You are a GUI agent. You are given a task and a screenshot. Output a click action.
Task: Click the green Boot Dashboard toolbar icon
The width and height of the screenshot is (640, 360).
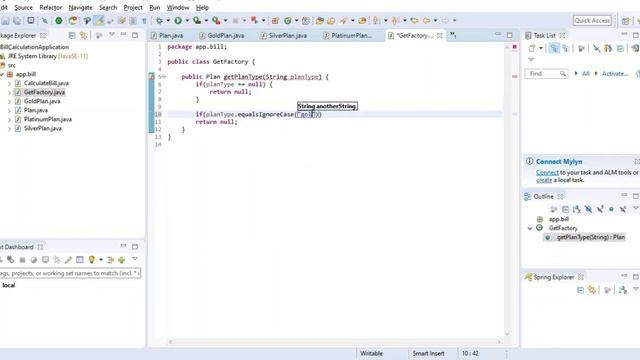59,20
